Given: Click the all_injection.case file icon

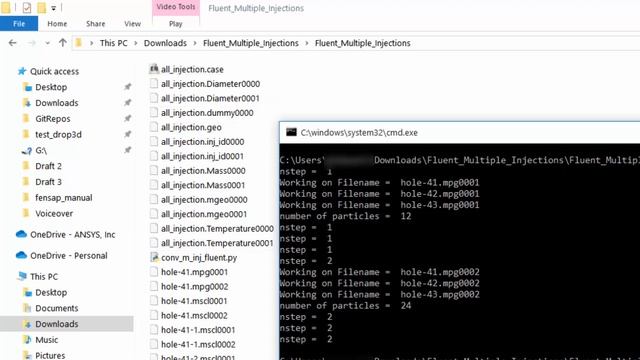Looking at the screenshot, I should point(154,69).
